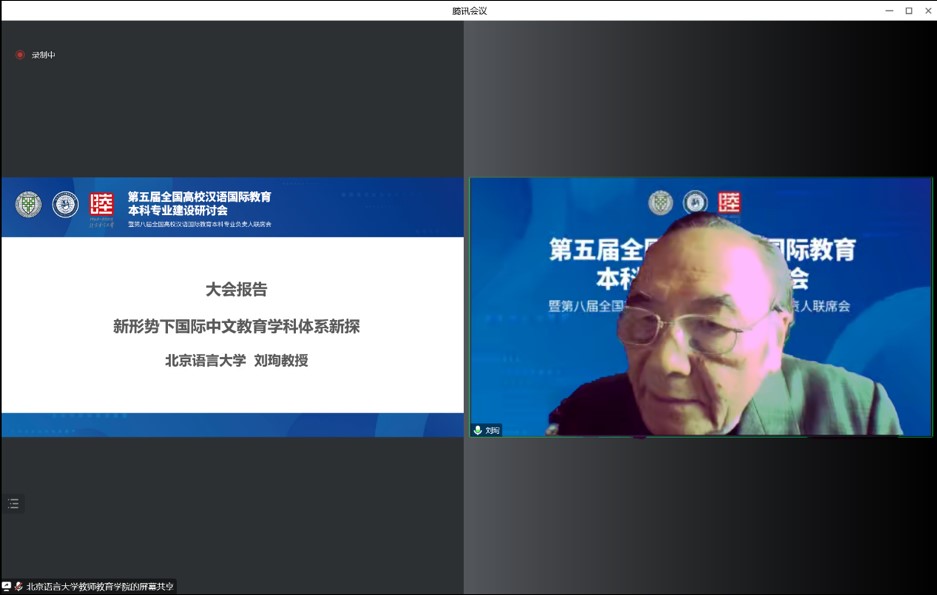The width and height of the screenshot is (937, 595).
Task: Click the 腾讯会议 window title bar
Action: click(x=468, y=10)
